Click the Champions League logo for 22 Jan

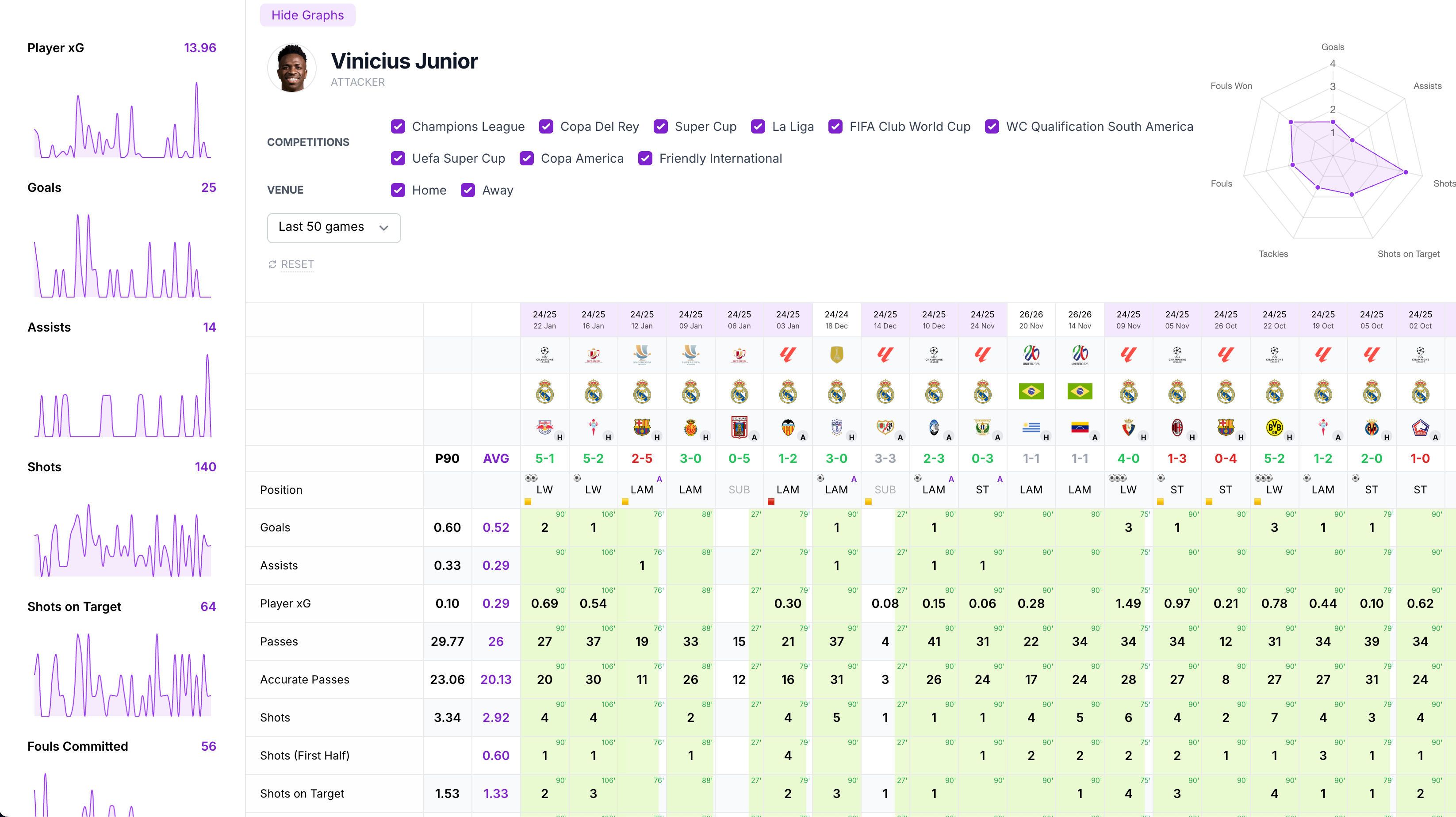pos(545,355)
